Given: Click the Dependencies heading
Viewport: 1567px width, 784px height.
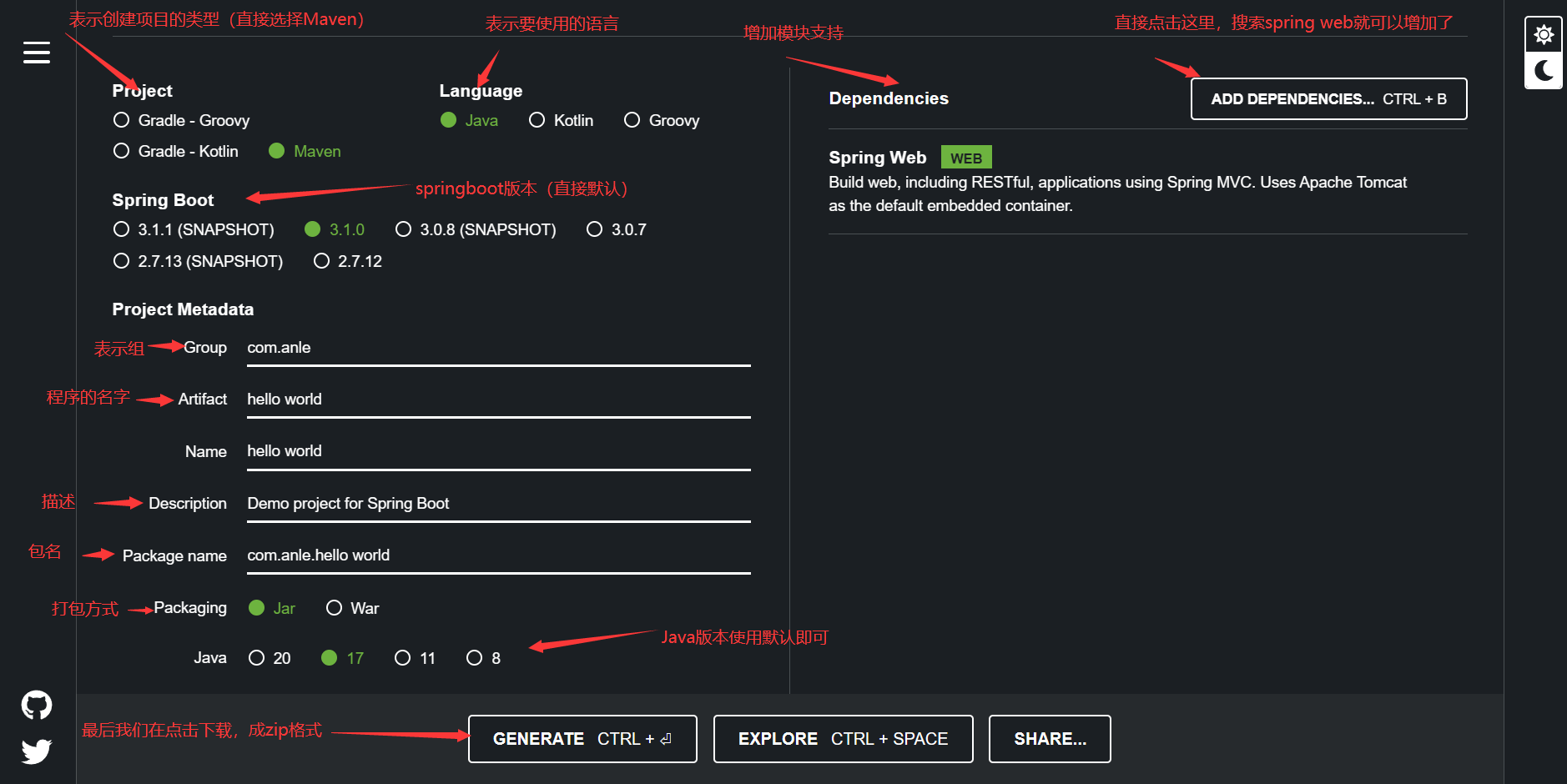Looking at the screenshot, I should (889, 98).
